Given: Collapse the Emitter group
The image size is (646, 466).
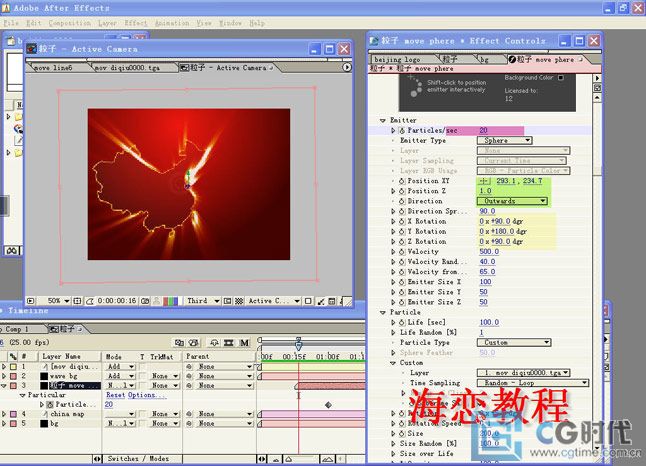Looking at the screenshot, I should click(383, 120).
